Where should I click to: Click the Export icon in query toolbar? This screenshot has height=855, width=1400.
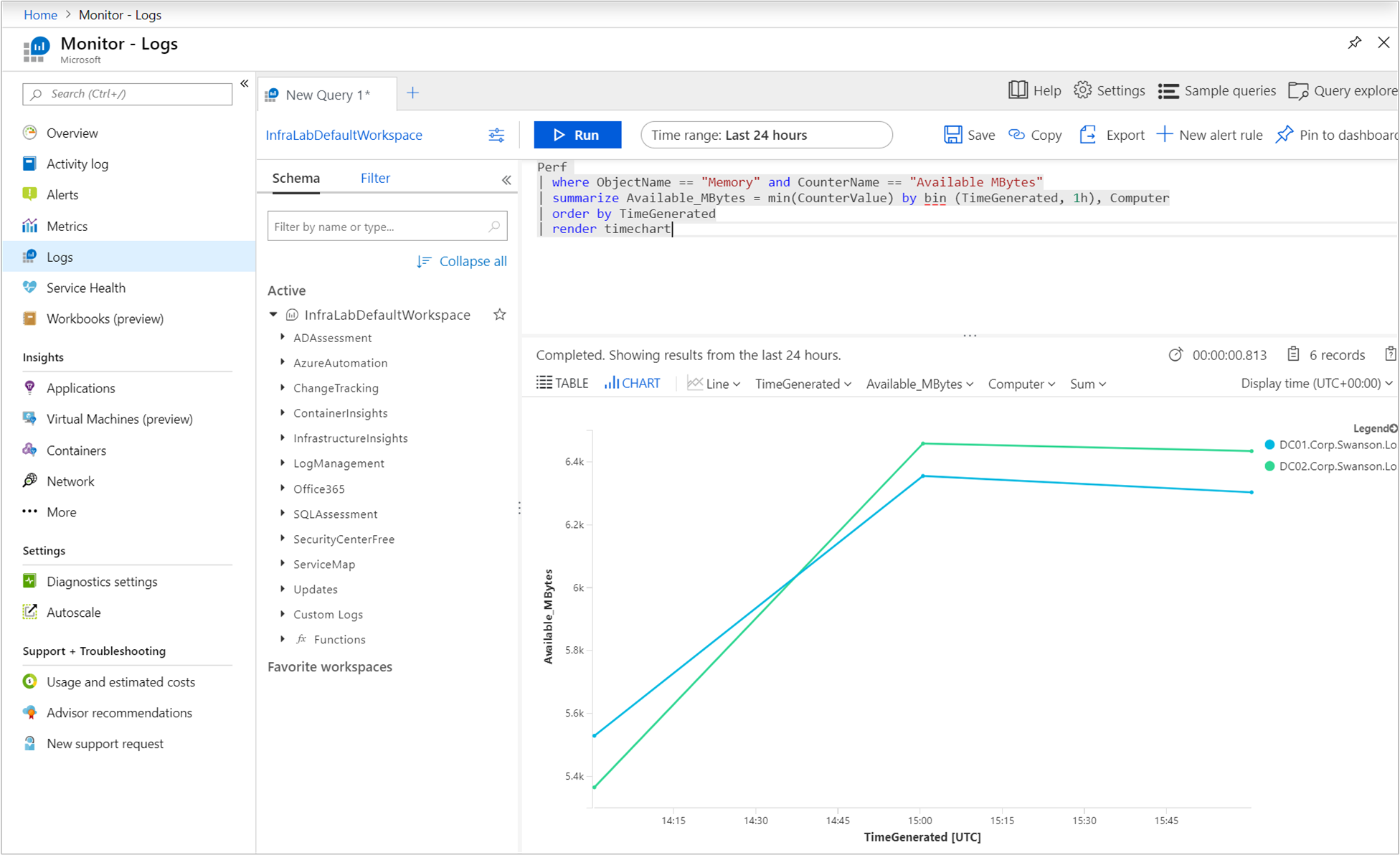1088,135
